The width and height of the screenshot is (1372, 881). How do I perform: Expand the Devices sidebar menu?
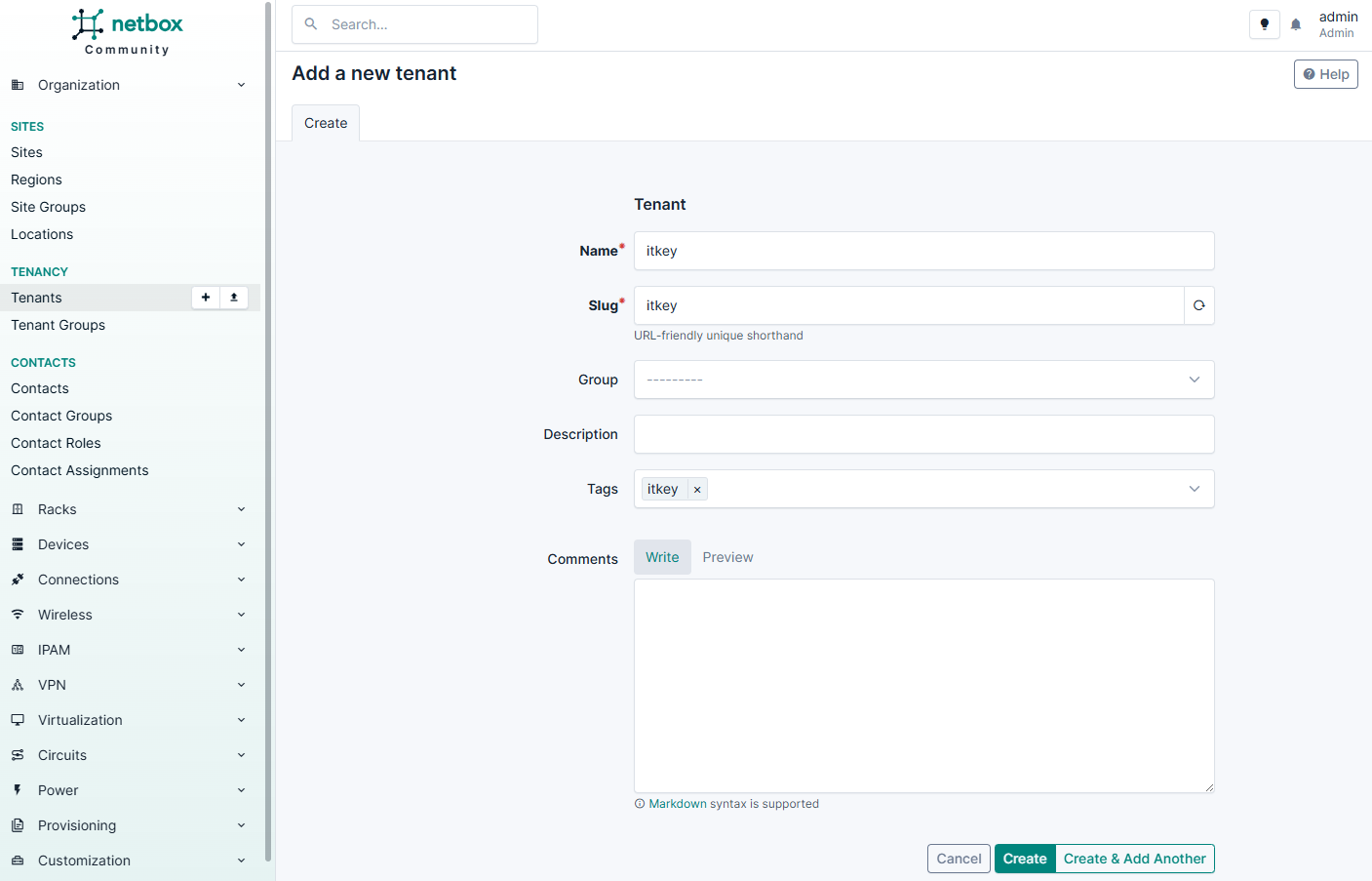click(128, 544)
